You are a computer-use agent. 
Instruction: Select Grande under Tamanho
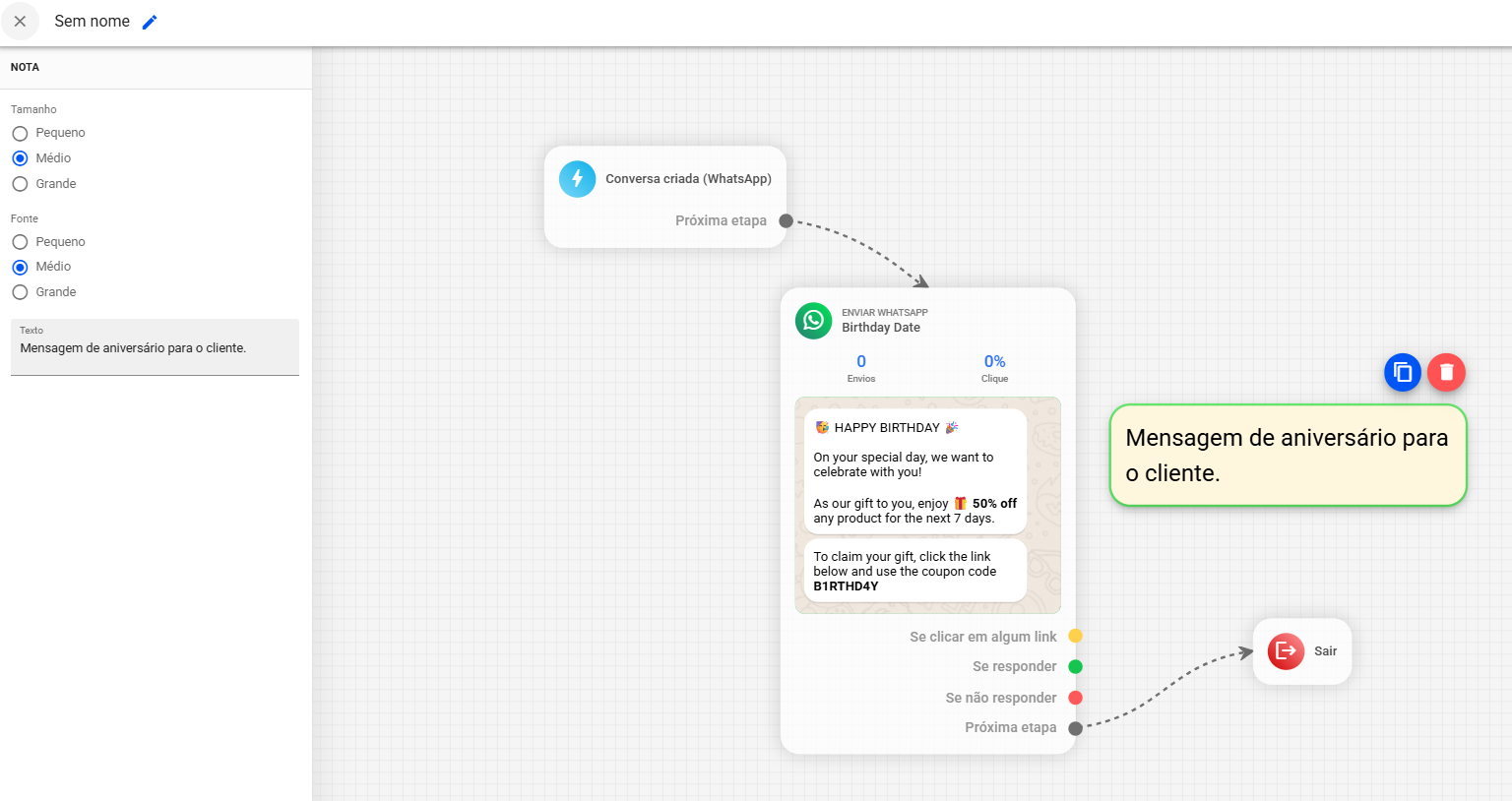coord(20,184)
